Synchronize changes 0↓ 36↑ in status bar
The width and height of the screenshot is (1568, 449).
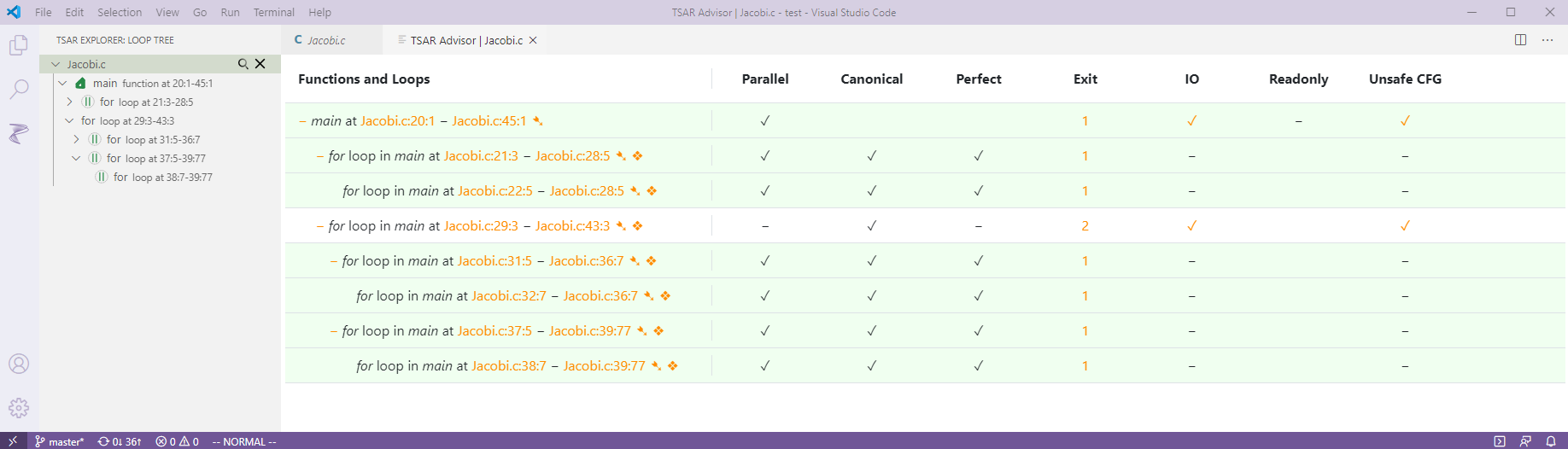[x=120, y=441]
